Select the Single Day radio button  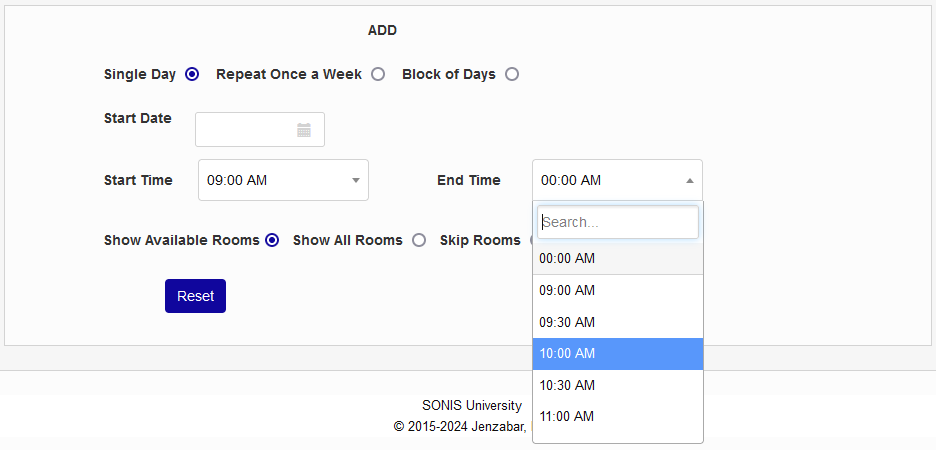coord(192,74)
